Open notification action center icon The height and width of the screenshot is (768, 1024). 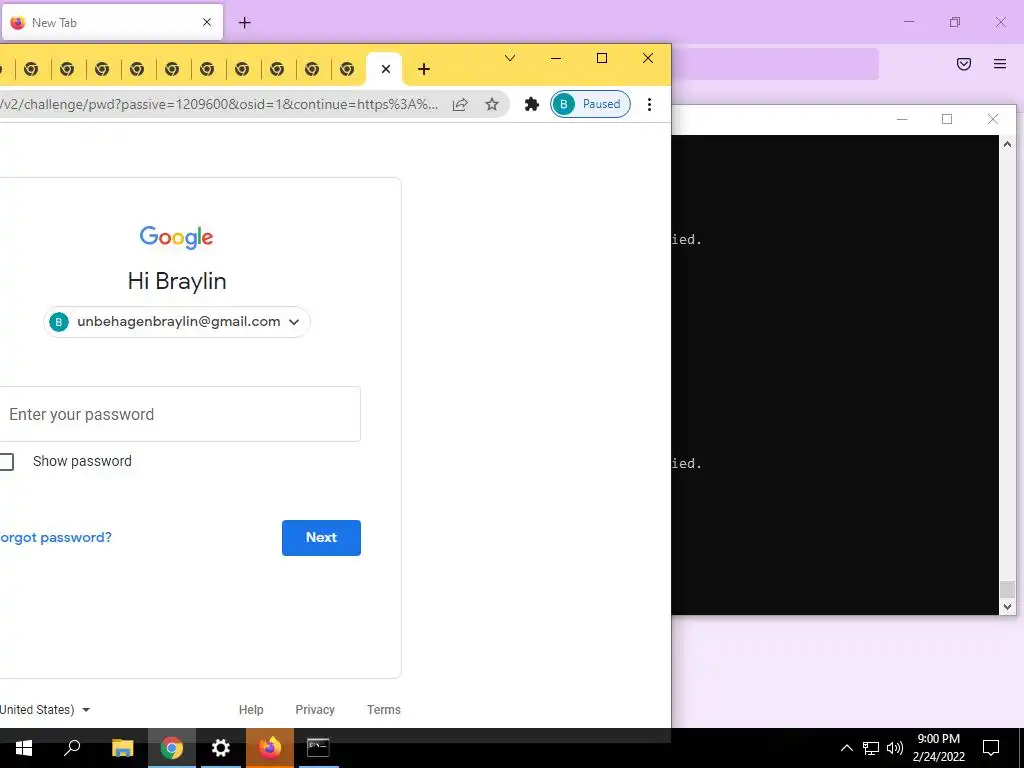pyautogui.click(x=991, y=748)
